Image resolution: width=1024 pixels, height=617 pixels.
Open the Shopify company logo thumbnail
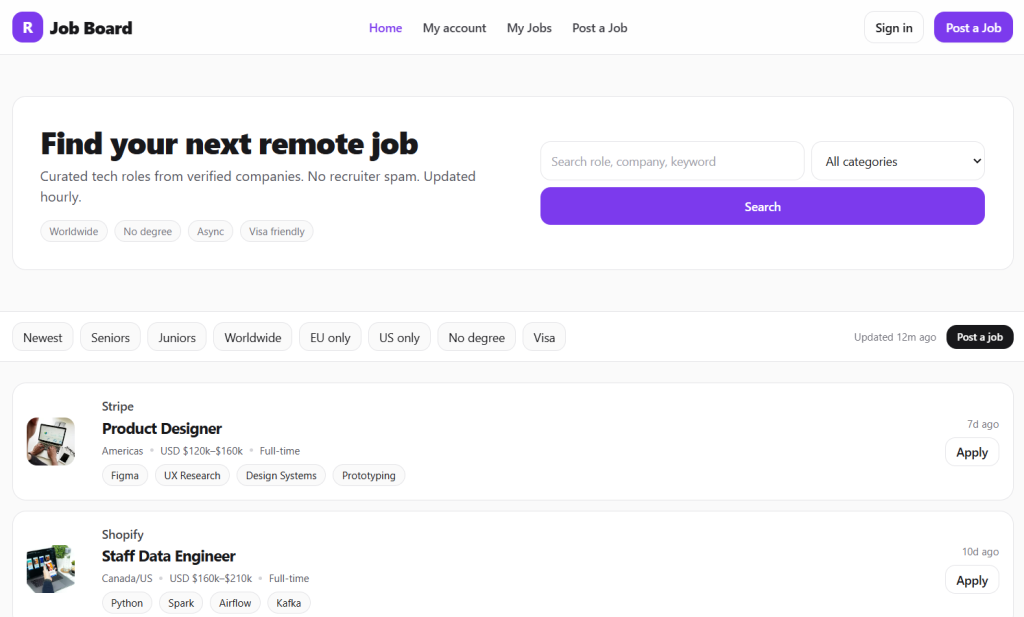click(50, 569)
